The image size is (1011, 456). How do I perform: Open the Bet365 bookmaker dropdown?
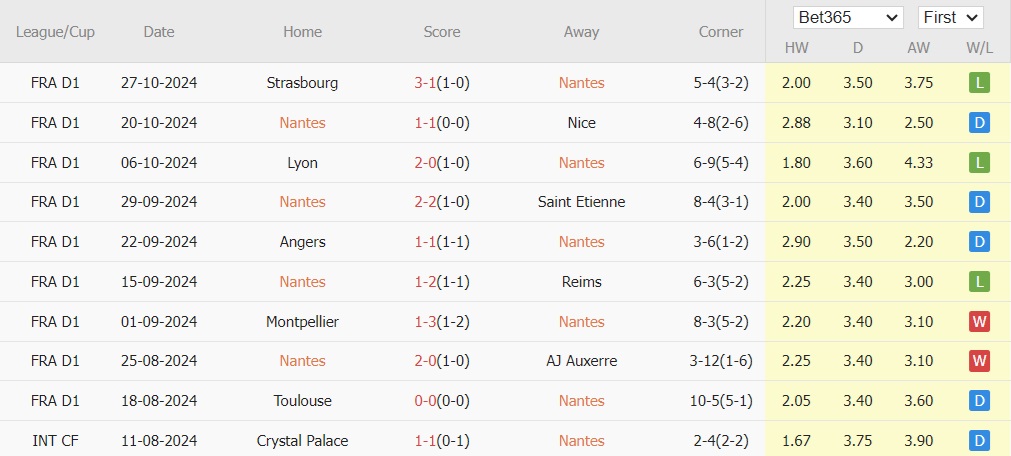[848, 17]
